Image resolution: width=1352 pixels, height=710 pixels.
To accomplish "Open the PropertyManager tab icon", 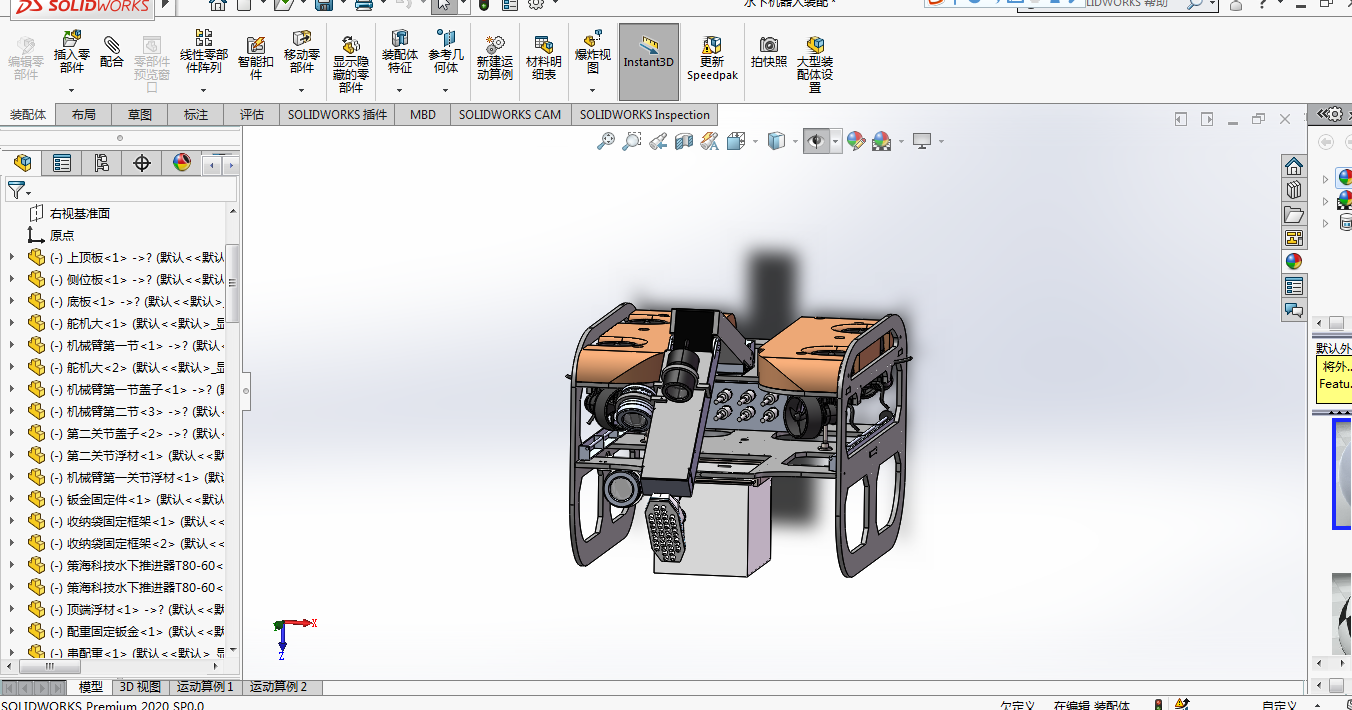I will tap(62, 163).
